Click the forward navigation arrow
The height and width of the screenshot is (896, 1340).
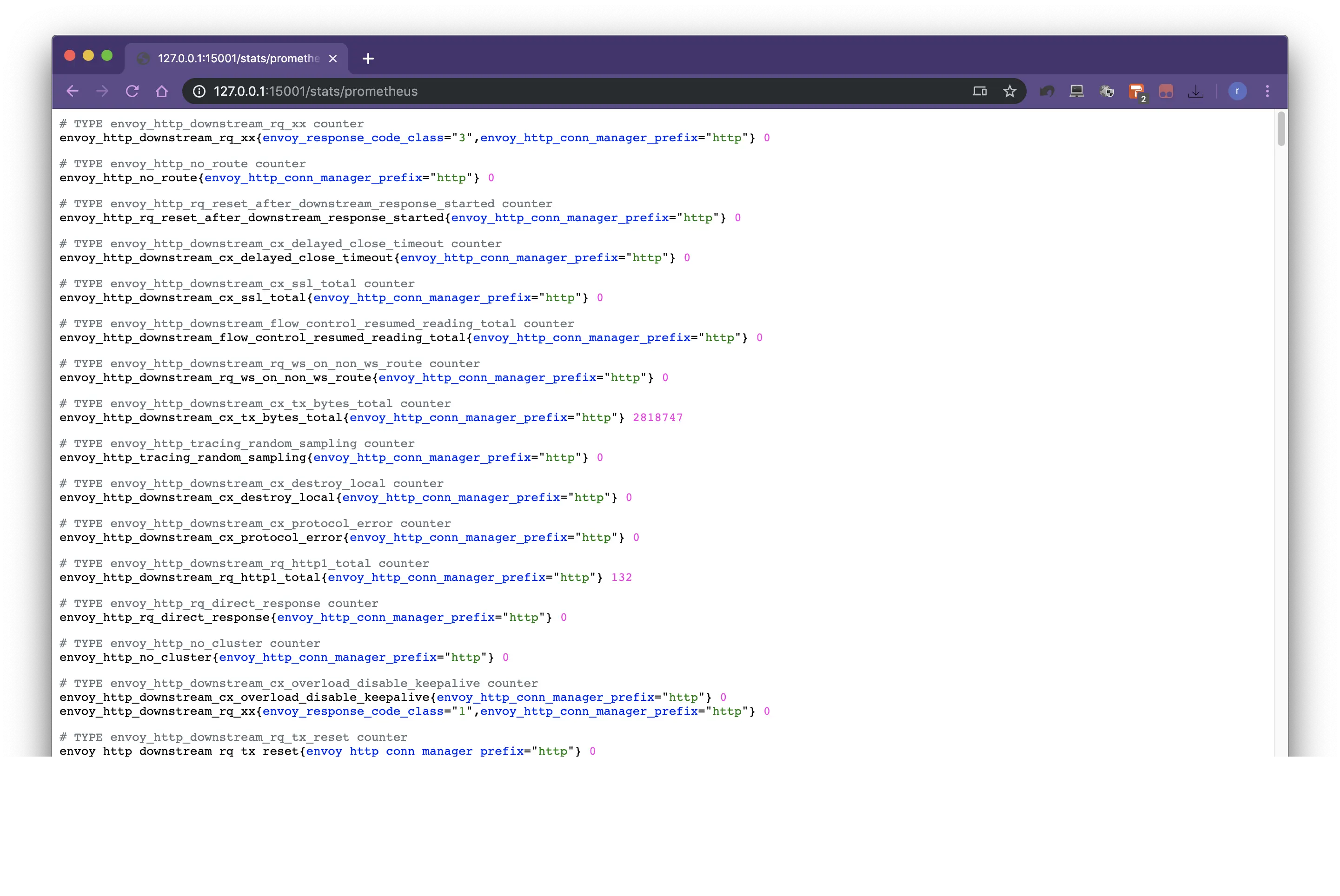102,92
